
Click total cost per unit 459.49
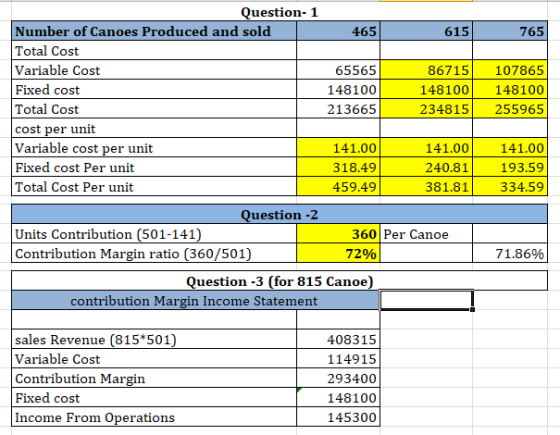pyautogui.click(x=338, y=186)
